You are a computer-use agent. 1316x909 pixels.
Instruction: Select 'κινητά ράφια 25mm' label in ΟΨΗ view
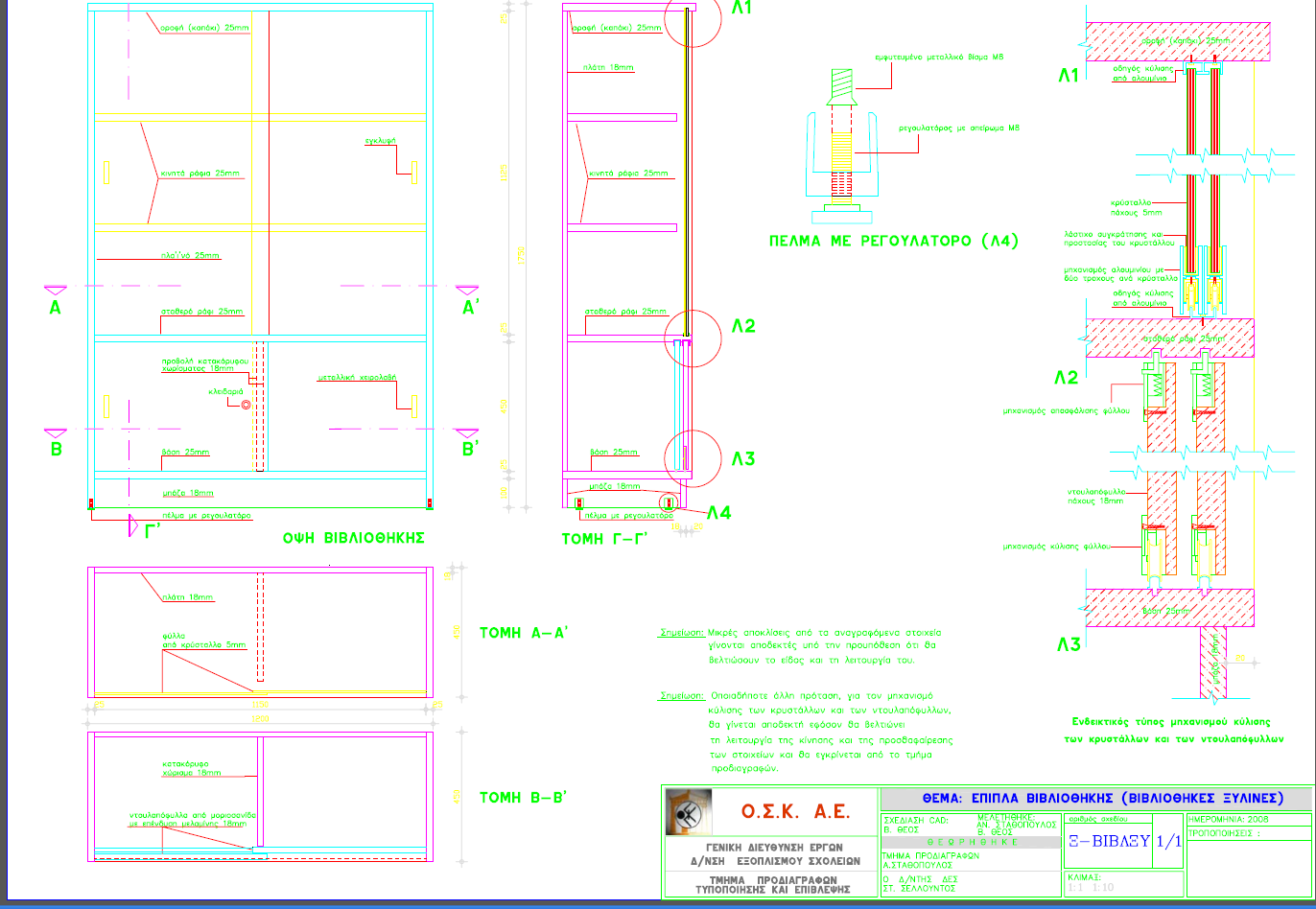200,175
